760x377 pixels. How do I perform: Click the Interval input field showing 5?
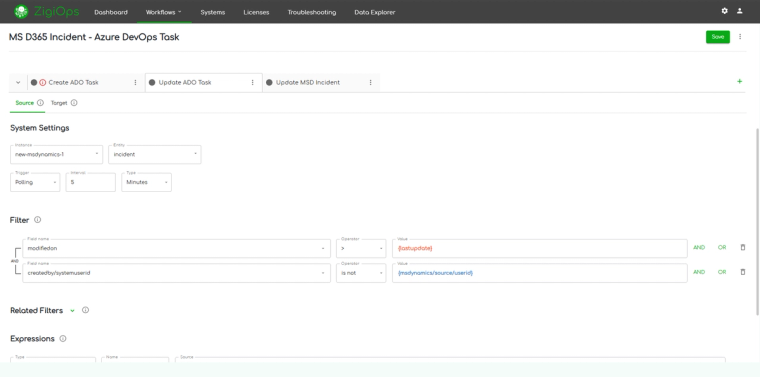tap(91, 182)
